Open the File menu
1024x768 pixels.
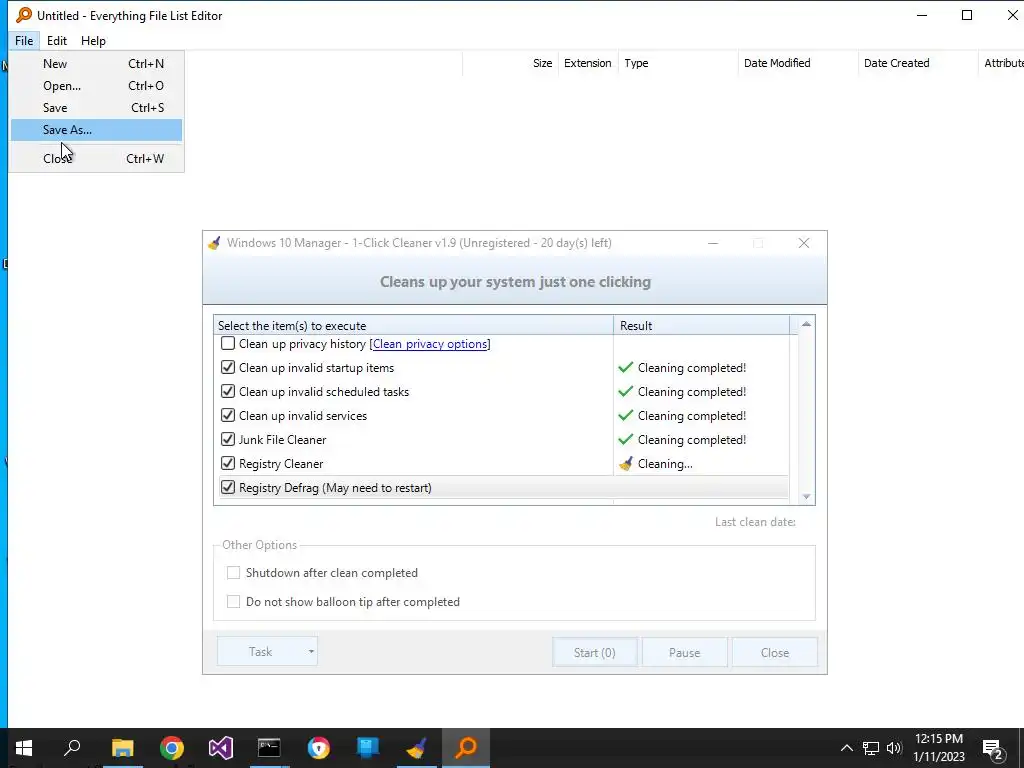(x=24, y=40)
